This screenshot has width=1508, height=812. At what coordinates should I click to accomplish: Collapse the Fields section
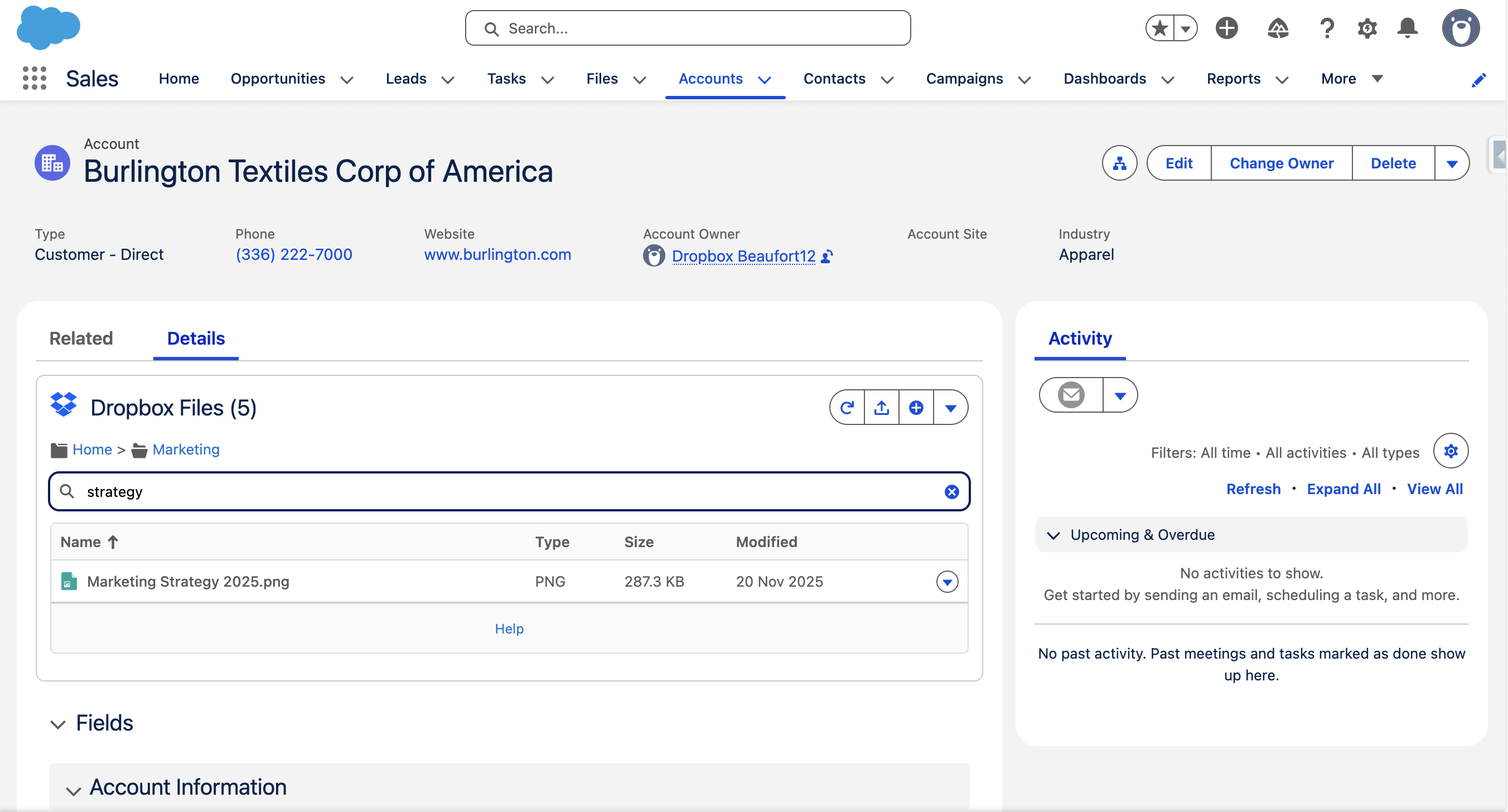(57, 724)
